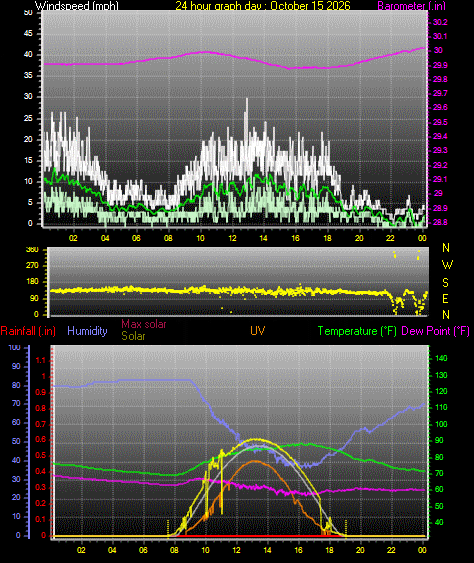
Task: Click the Max solar legend label
Action: coord(144,324)
